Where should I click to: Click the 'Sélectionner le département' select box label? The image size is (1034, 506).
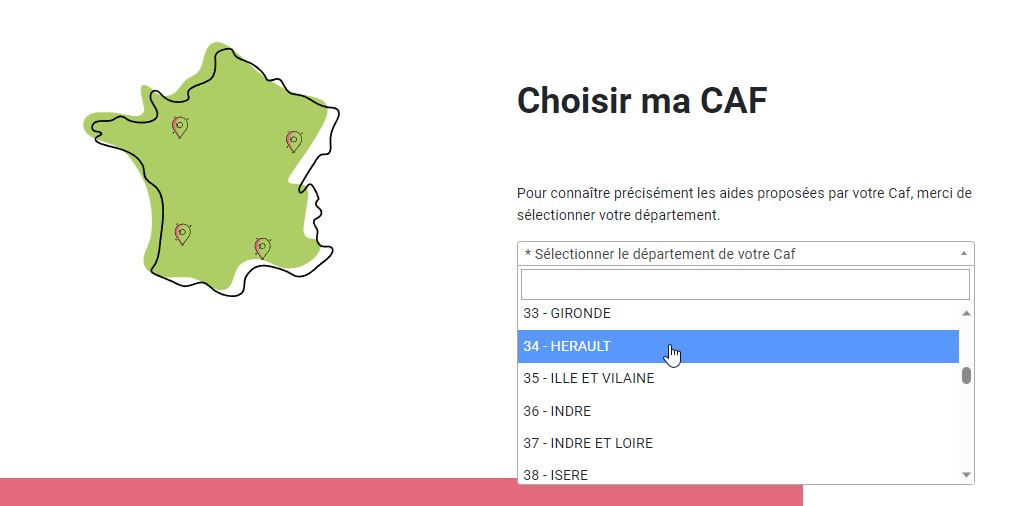tap(659, 254)
